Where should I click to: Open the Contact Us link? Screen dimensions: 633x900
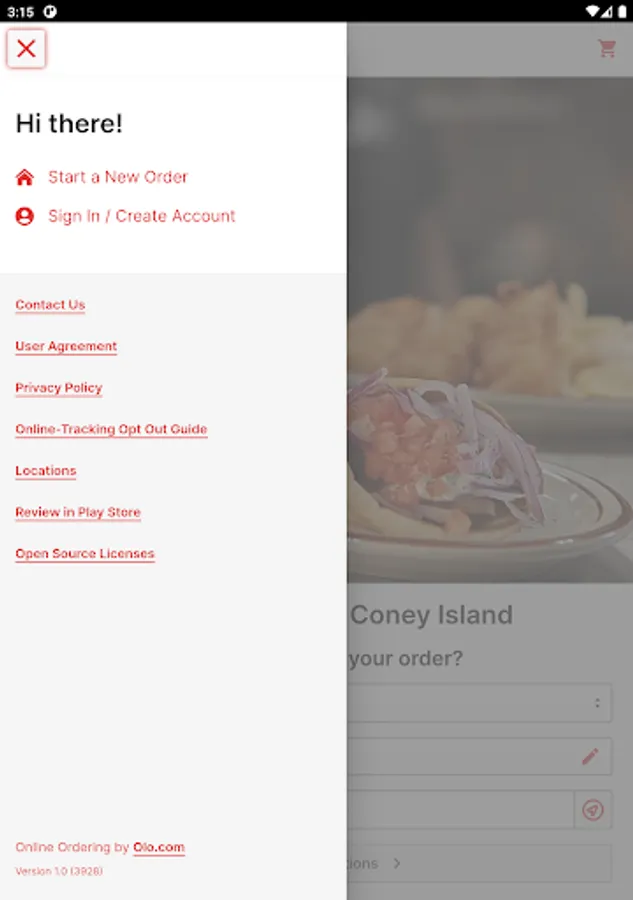click(51, 305)
